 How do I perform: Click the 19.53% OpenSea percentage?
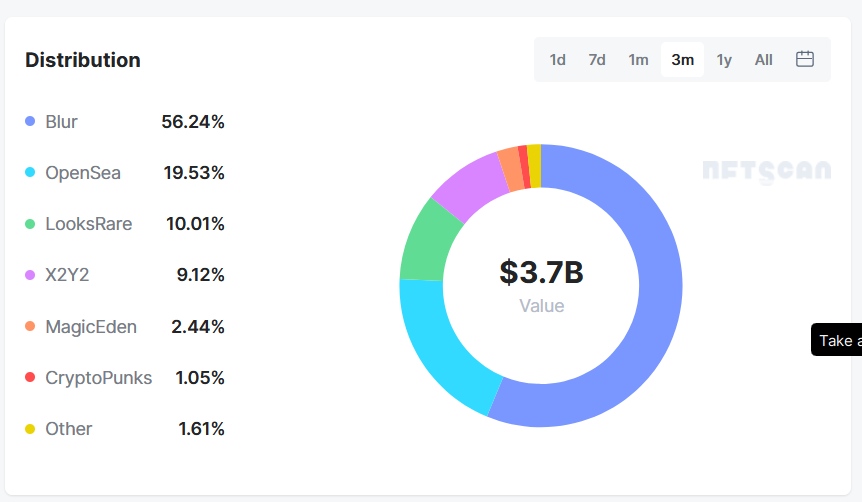coord(194,173)
